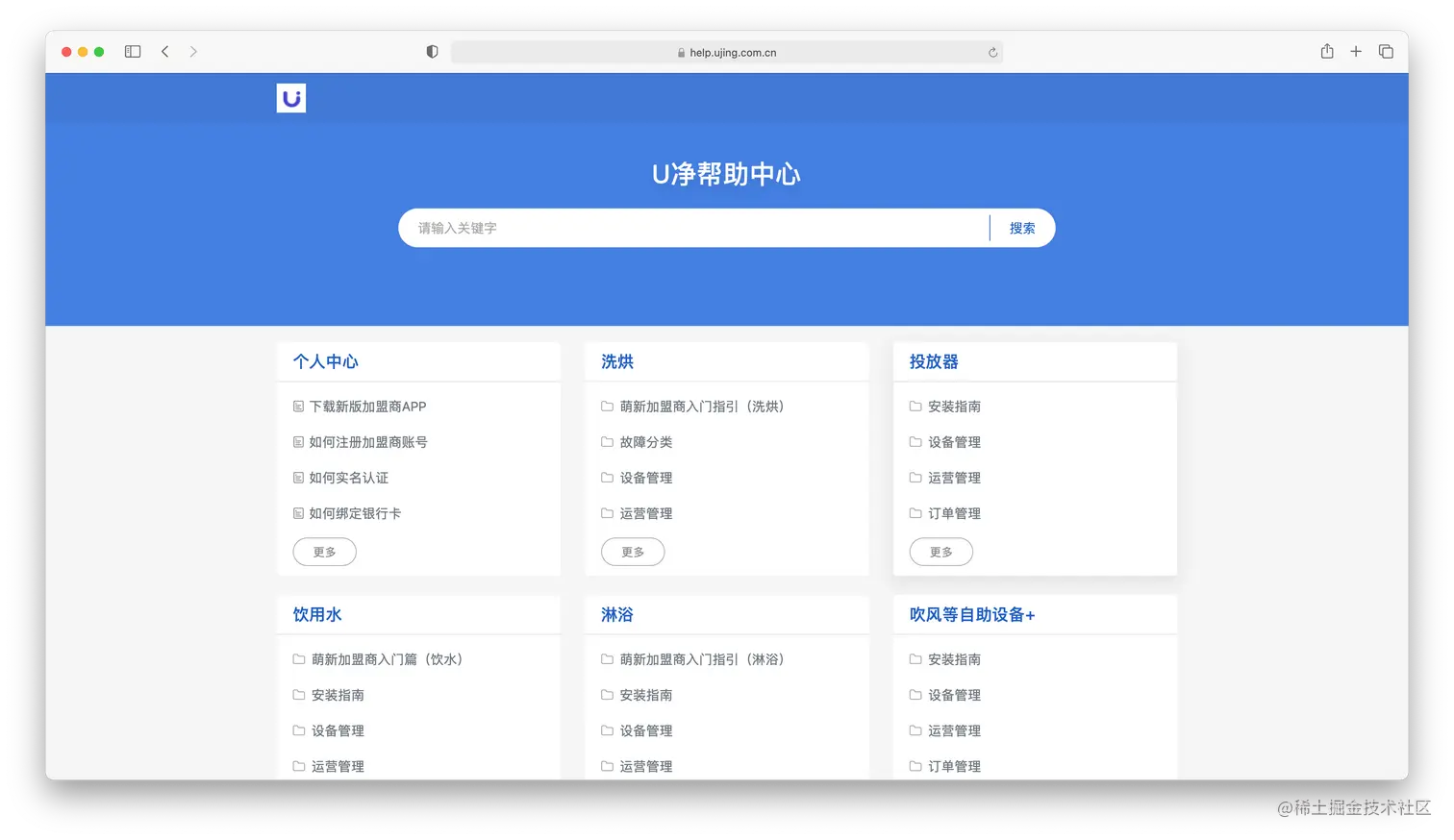Open 设备管理 folder in 洗烘

[646, 478]
